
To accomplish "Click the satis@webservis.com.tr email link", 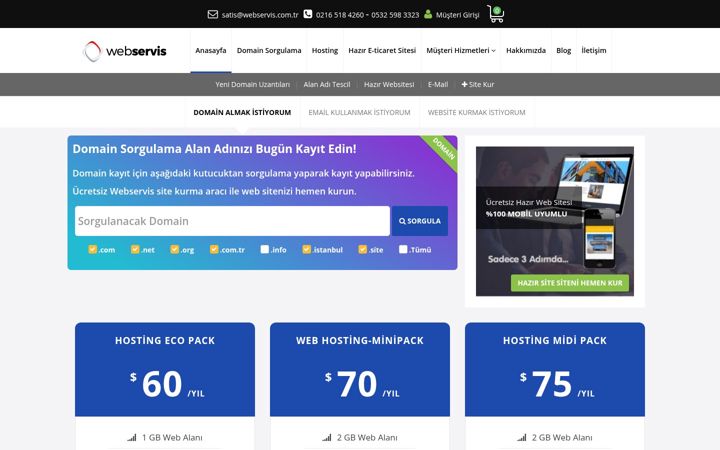I will [x=260, y=15].
